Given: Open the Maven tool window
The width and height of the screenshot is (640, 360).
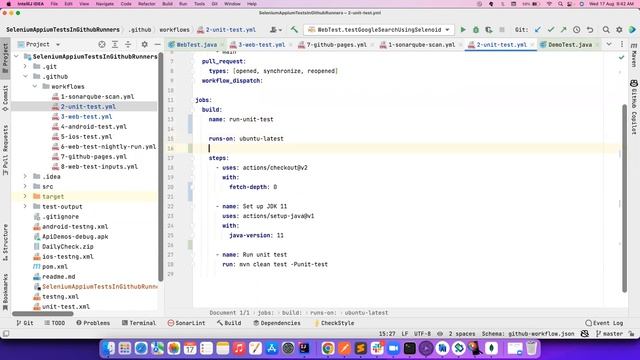Looking at the screenshot, I should (634, 55).
